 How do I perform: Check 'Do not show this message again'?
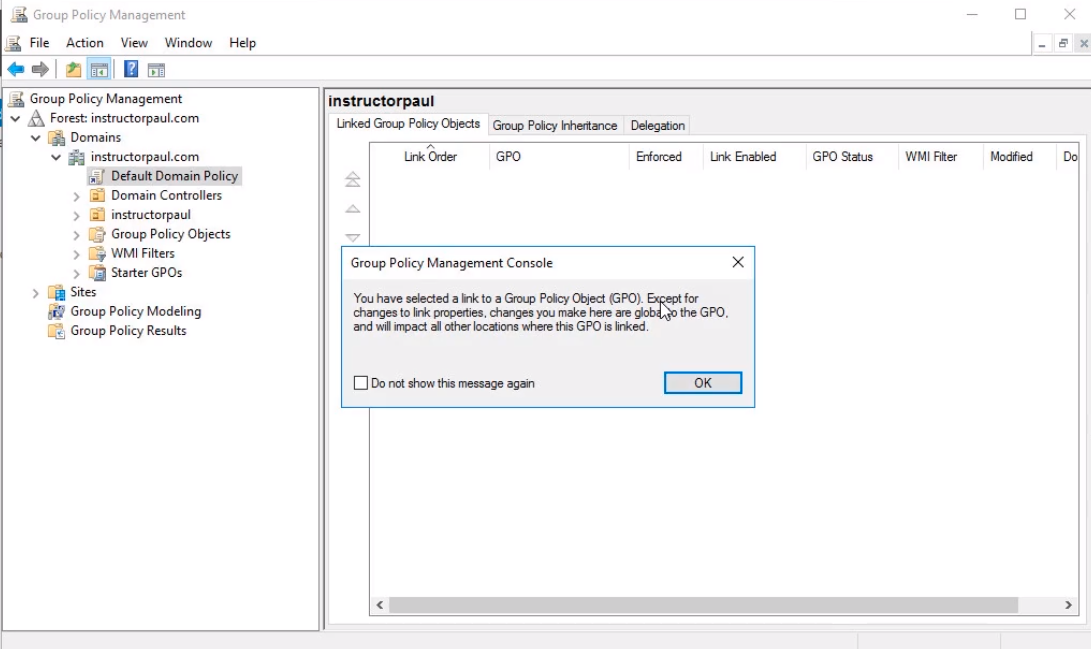[360, 383]
